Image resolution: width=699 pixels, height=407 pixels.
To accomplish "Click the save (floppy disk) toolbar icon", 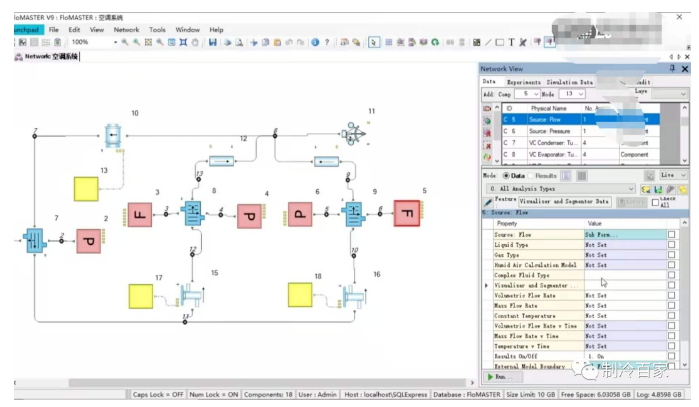I will [x=213, y=42].
